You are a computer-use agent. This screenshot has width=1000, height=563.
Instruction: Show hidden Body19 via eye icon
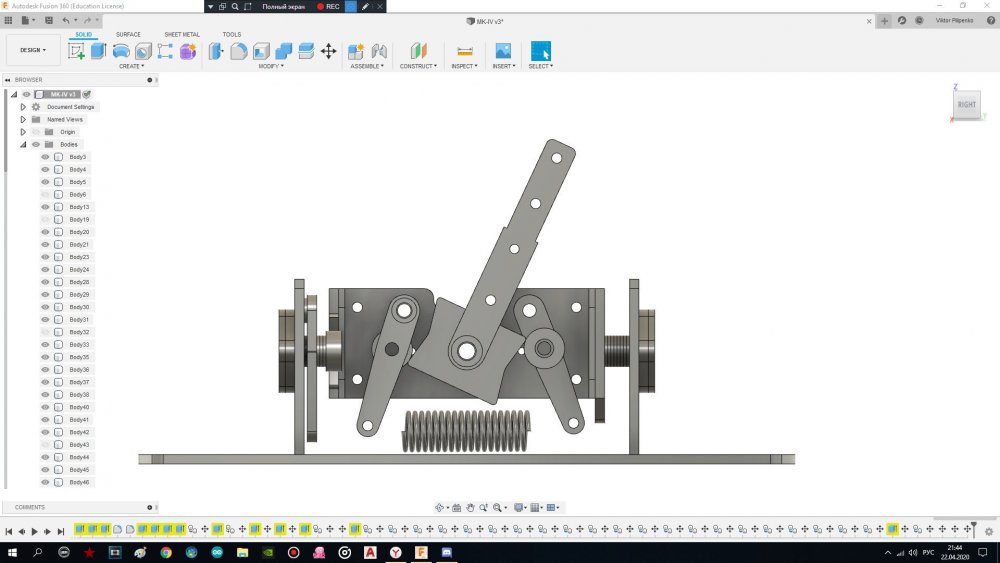(x=45, y=219)
